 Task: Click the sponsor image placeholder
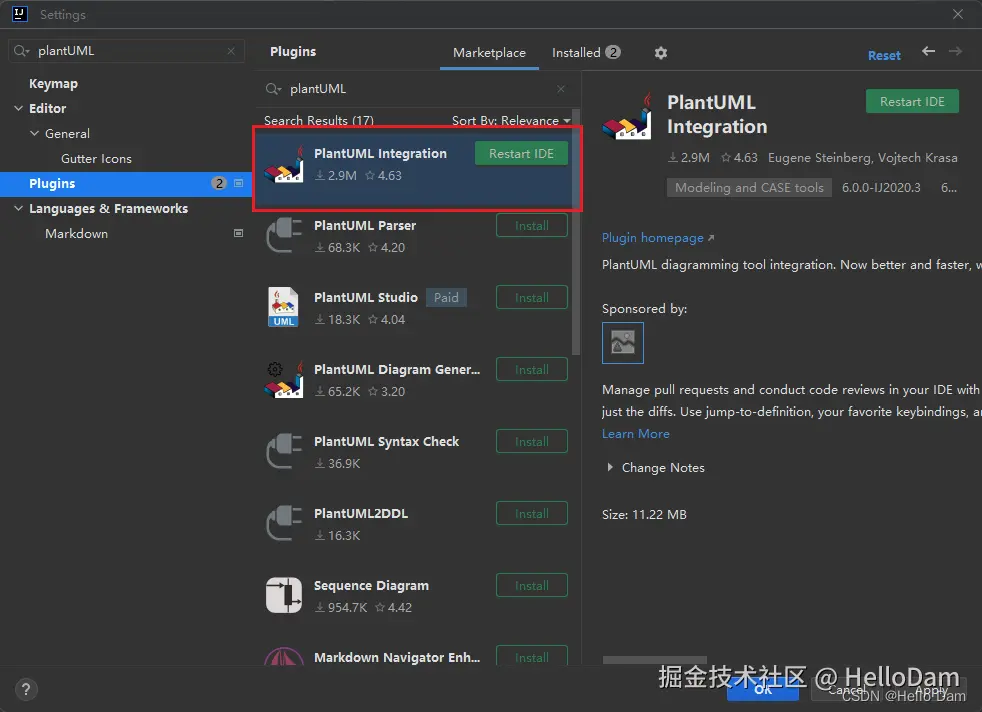tap(623, 343)
